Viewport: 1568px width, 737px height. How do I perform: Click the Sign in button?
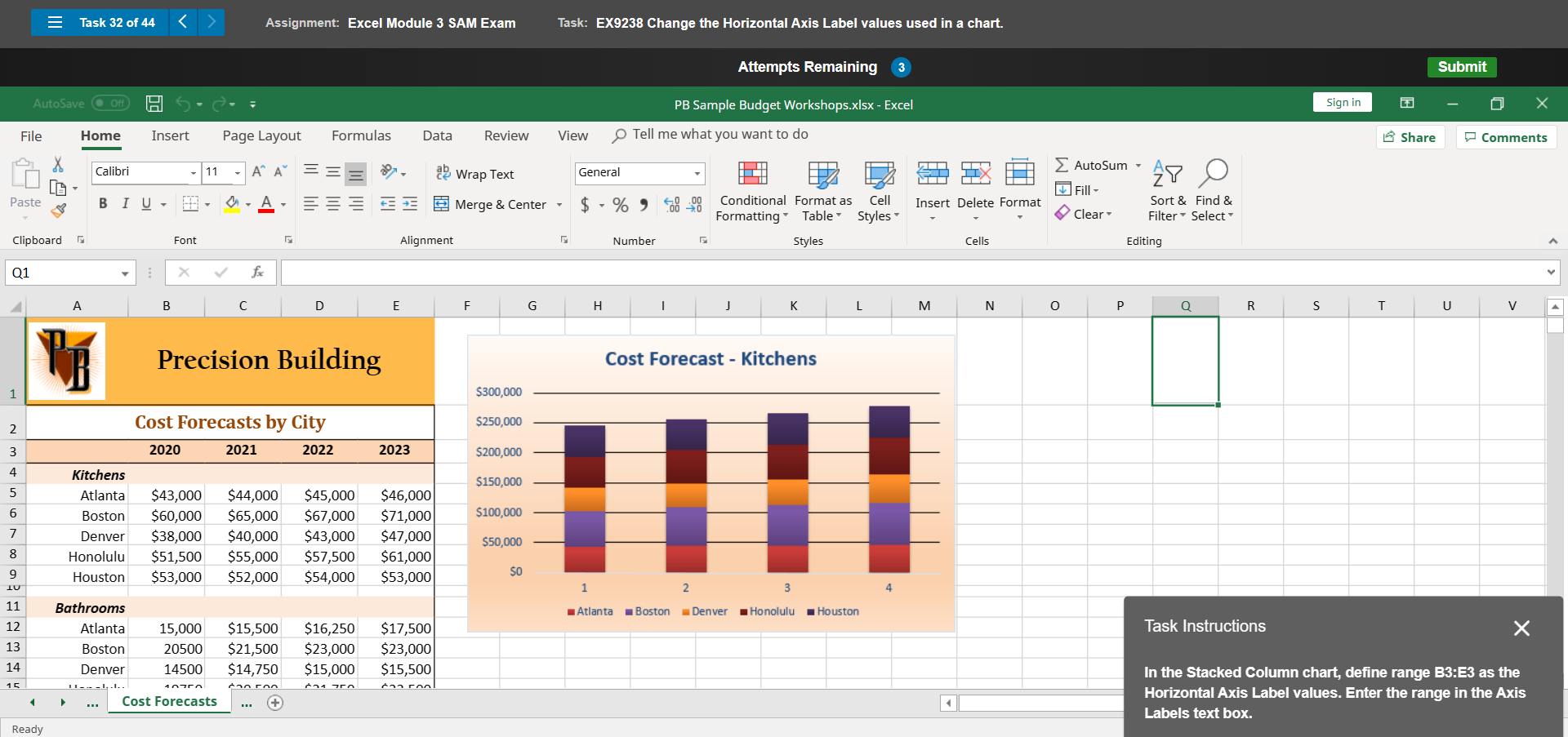tap(1343, 102)
